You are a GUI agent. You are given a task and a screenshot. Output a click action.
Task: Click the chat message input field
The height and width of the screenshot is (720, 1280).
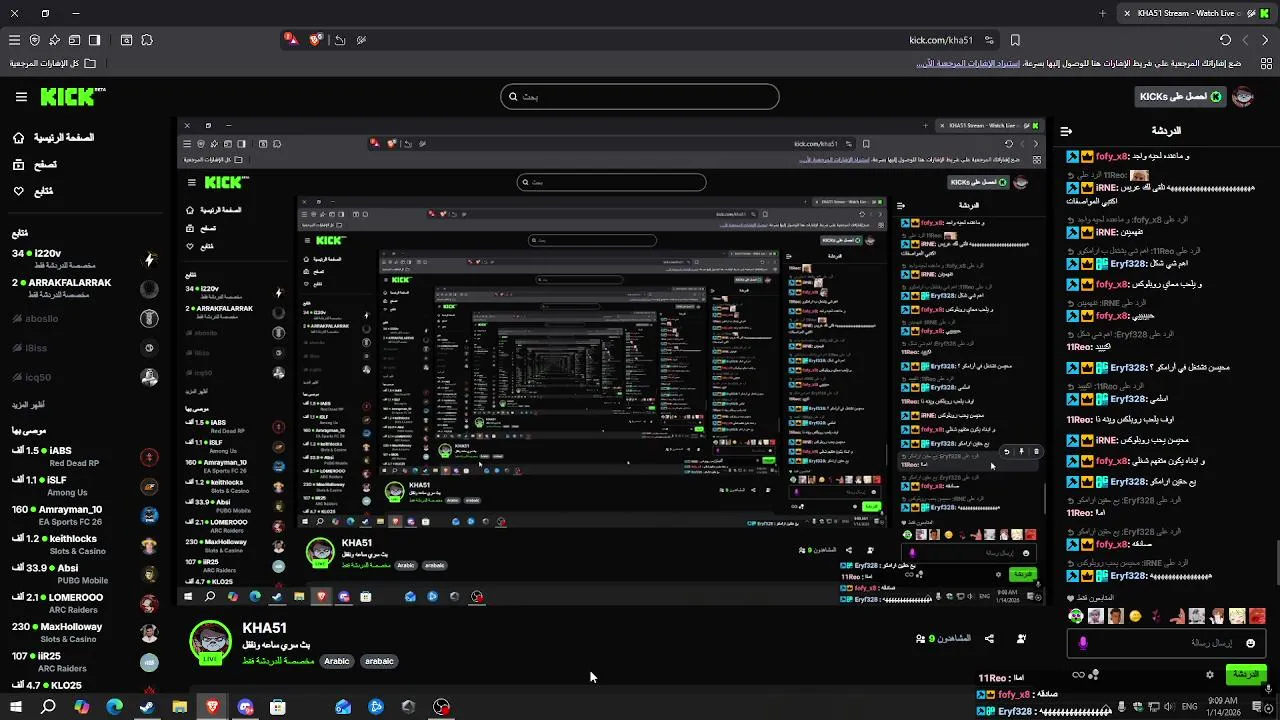[1165, 643]
